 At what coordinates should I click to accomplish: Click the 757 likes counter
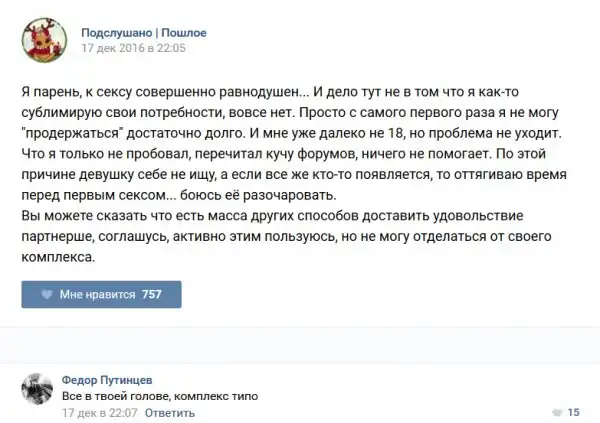point(152,294)
